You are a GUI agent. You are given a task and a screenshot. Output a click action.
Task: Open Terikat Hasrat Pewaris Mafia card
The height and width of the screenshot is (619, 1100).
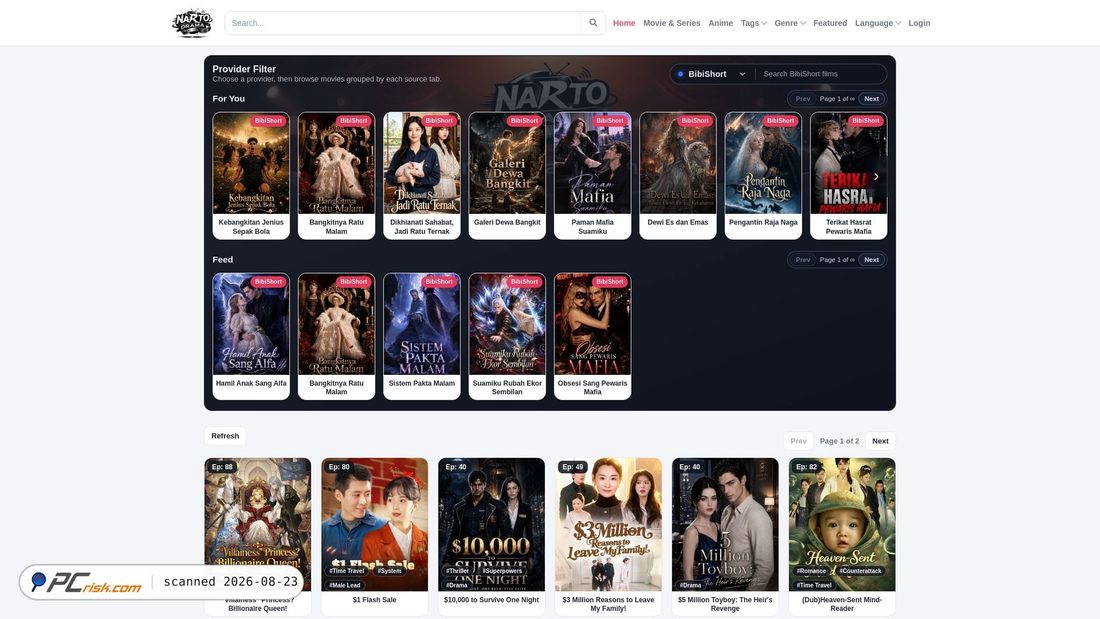tap(849, 175)
